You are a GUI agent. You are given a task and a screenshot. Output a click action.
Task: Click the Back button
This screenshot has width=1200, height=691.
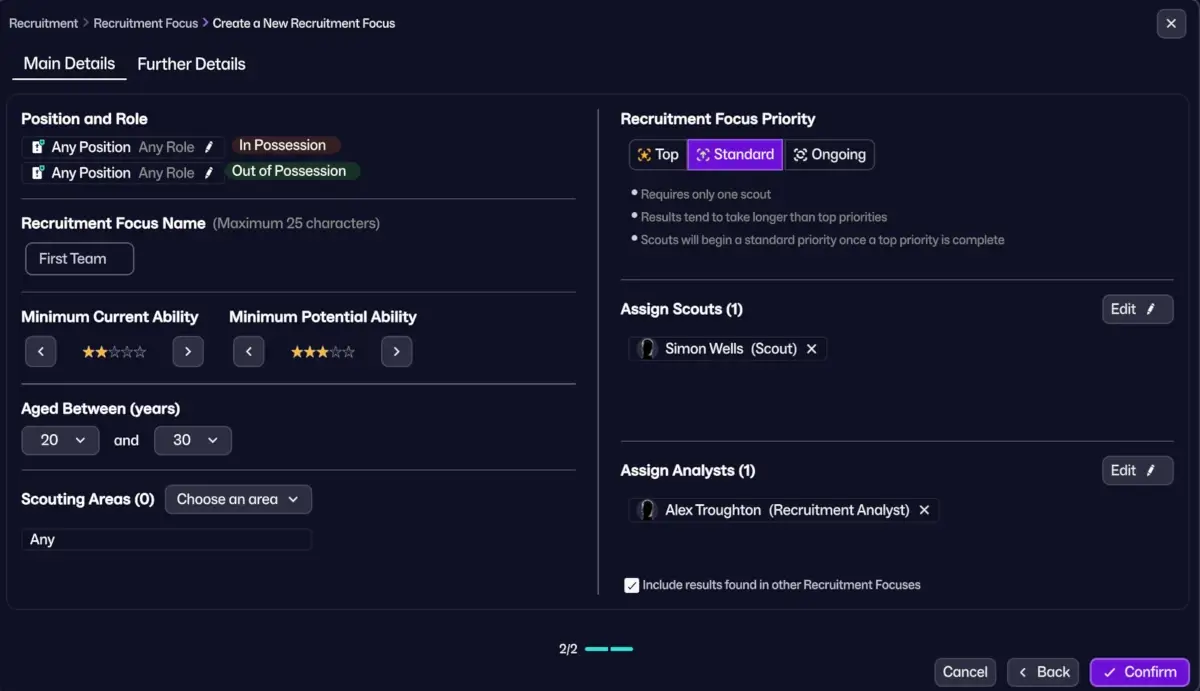[x=1043, y=672]
